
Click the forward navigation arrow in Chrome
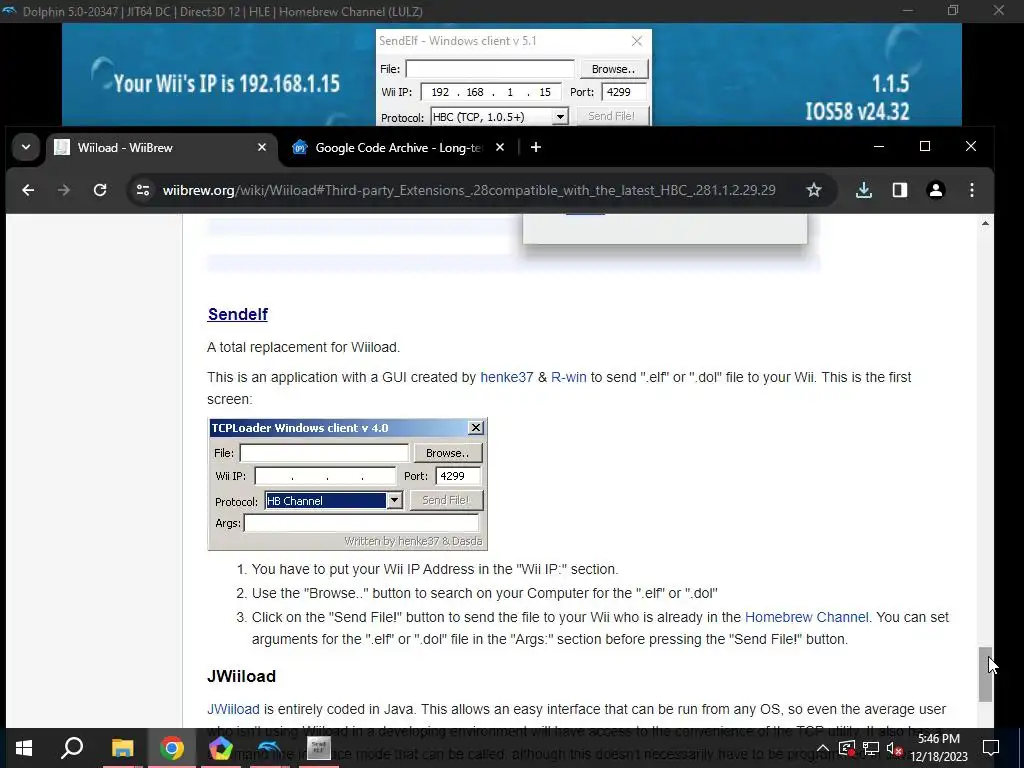63,190
